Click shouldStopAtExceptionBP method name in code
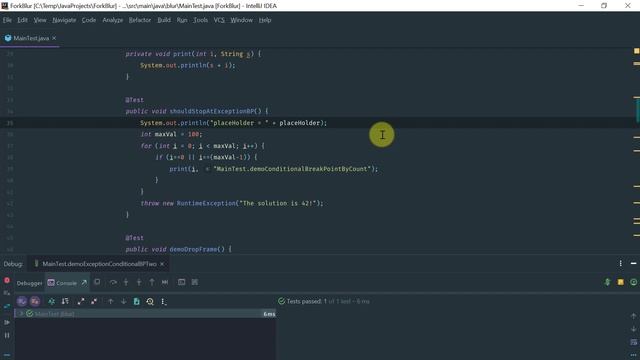 (x=212, y=111)
